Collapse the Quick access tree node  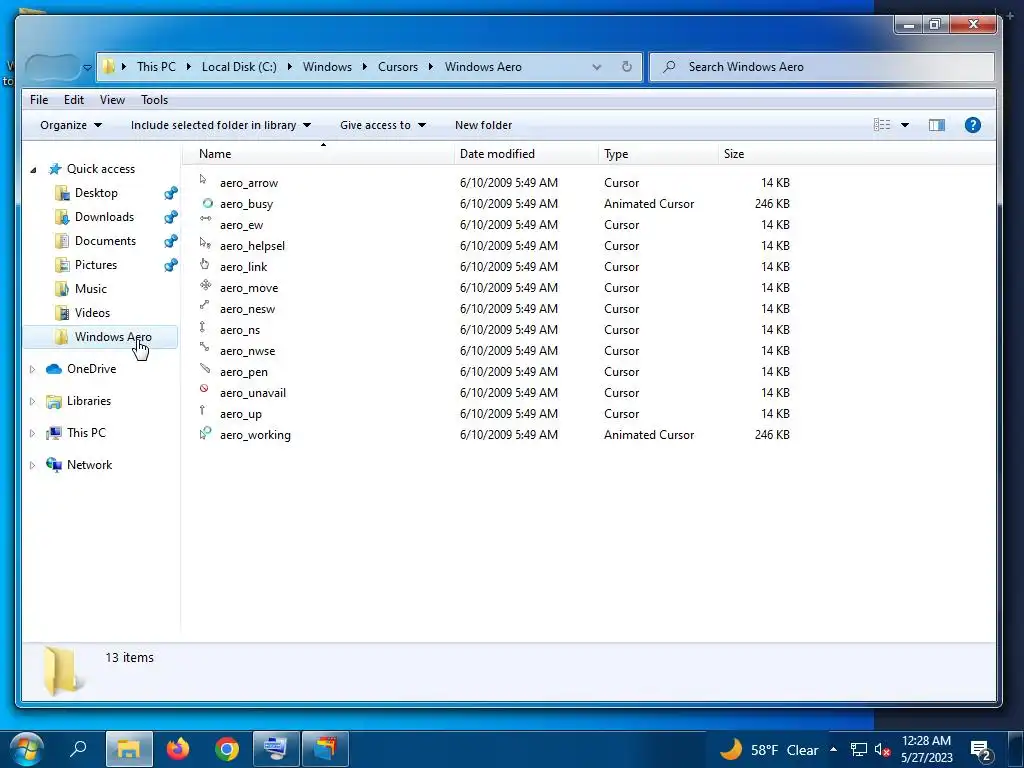pos(33,170)
